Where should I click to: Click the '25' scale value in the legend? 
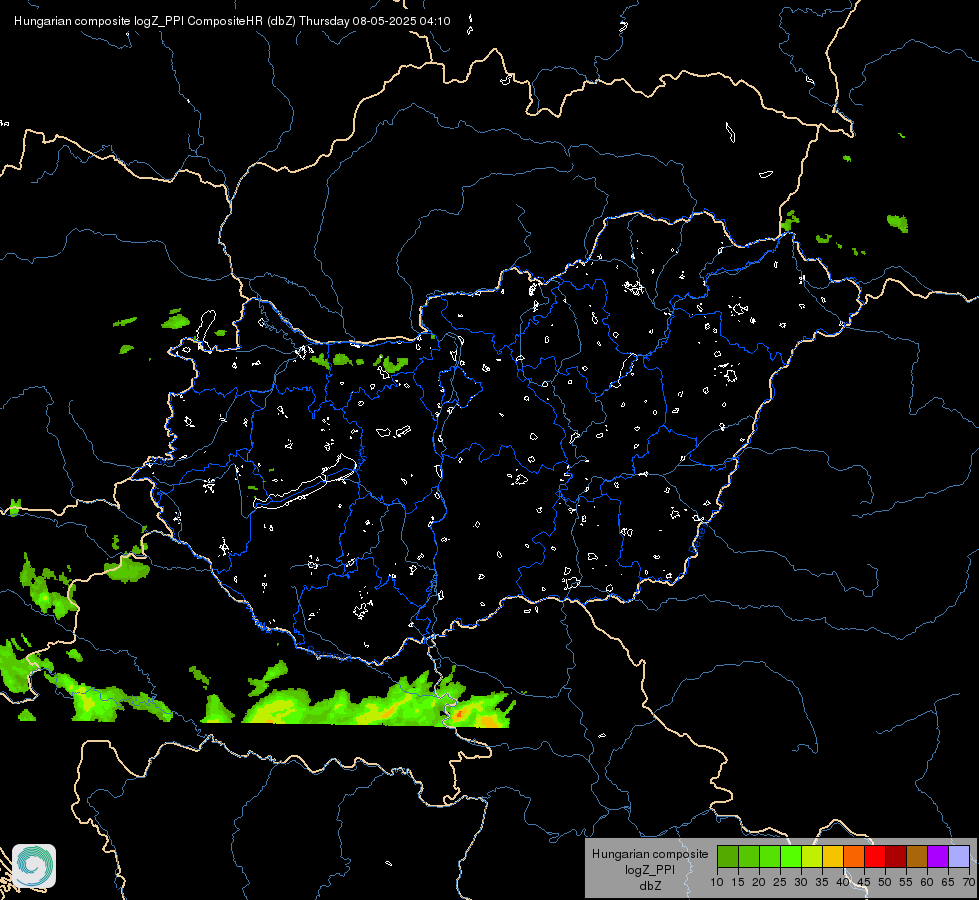pos(780,882)
